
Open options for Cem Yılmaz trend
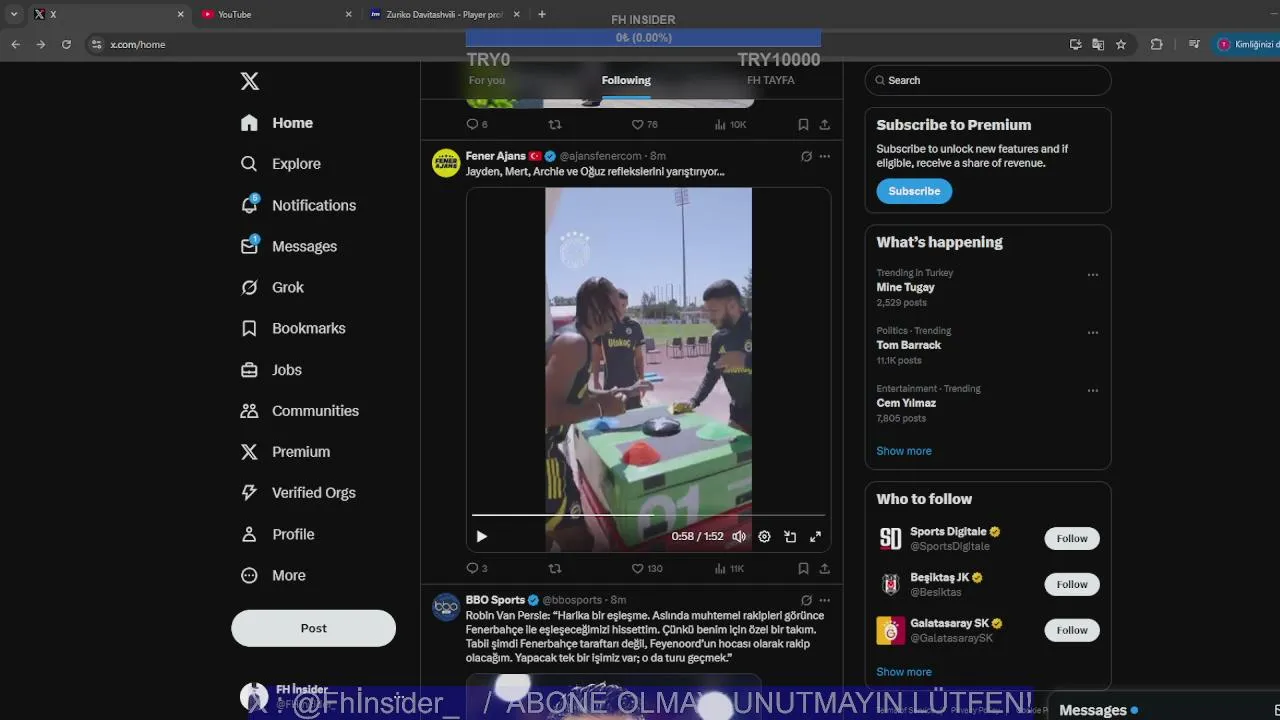point(1093,391)
